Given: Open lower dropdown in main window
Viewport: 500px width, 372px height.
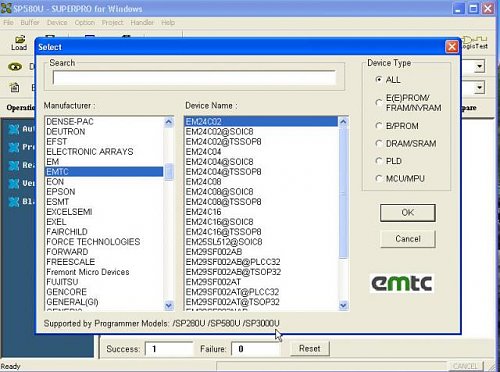Looking at the screenshot, I should tap(479, 88).
